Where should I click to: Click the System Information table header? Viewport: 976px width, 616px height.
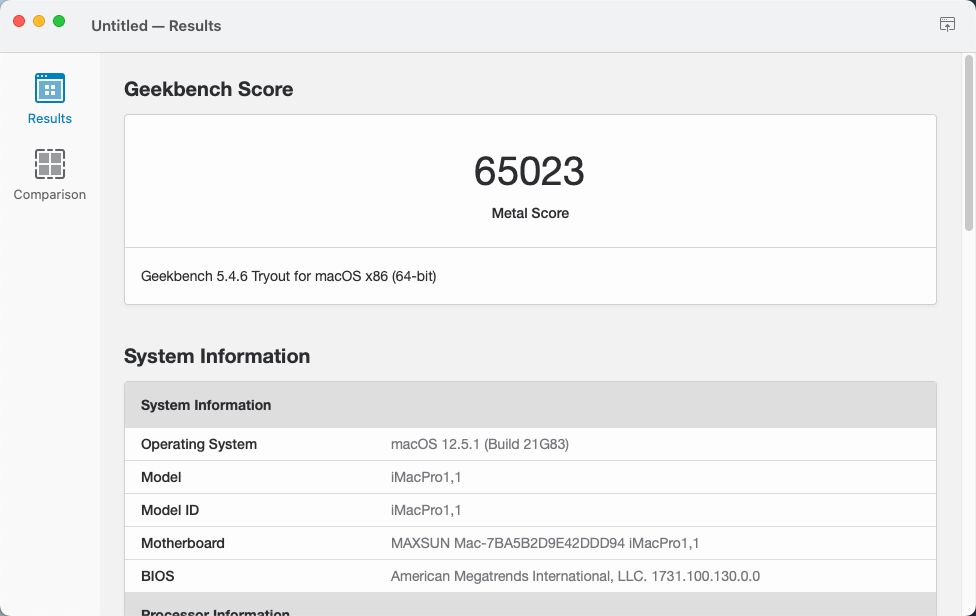[530, 405]
